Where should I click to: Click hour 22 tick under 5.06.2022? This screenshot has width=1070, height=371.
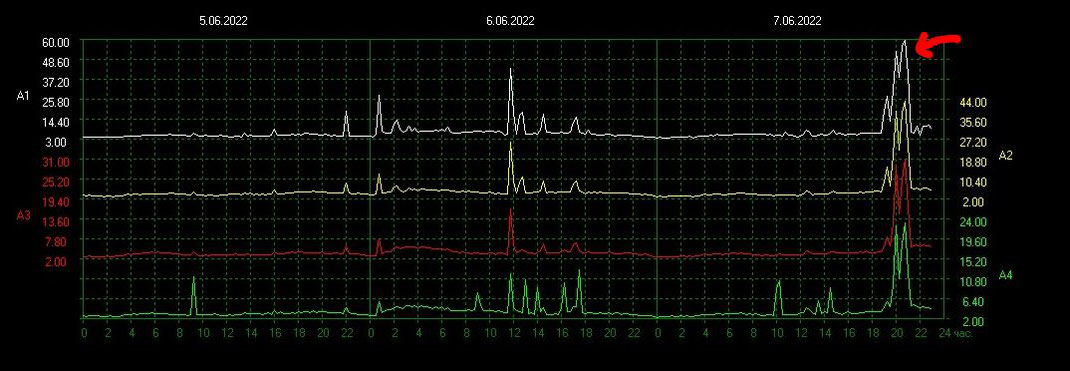click(347, 333)
